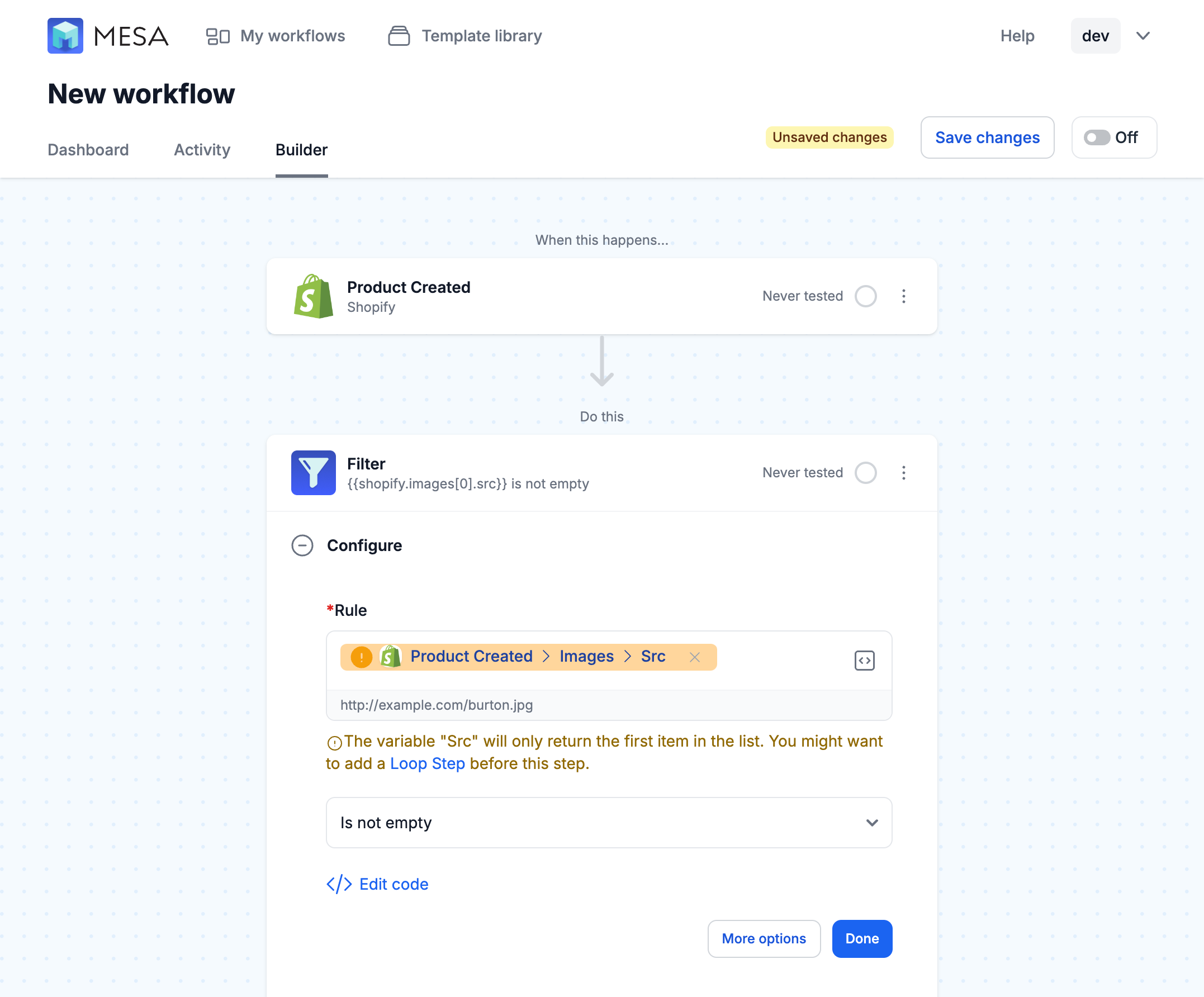The width and height of the screenshot is (1204, 997).
Task: Switch to the Activity tab
Action: coord(202,150)
